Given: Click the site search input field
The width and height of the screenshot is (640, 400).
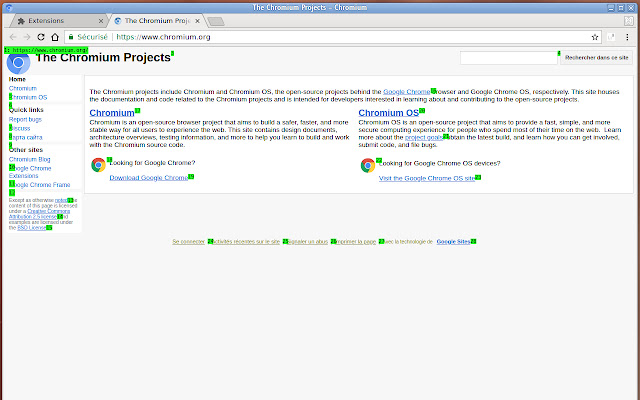Looking at the screenshot, I should [509, 58].
